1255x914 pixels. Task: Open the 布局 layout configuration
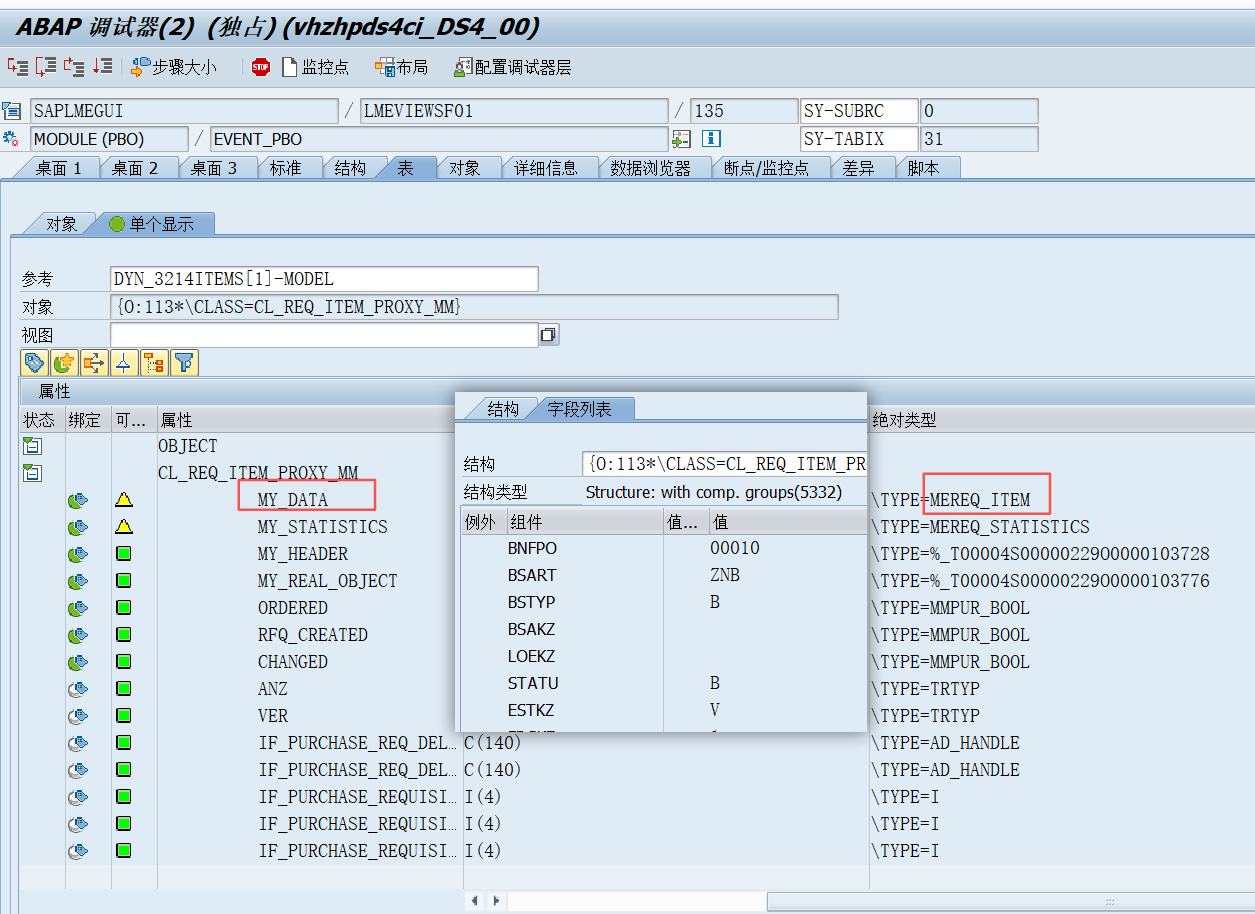click(x=398, y=67)
